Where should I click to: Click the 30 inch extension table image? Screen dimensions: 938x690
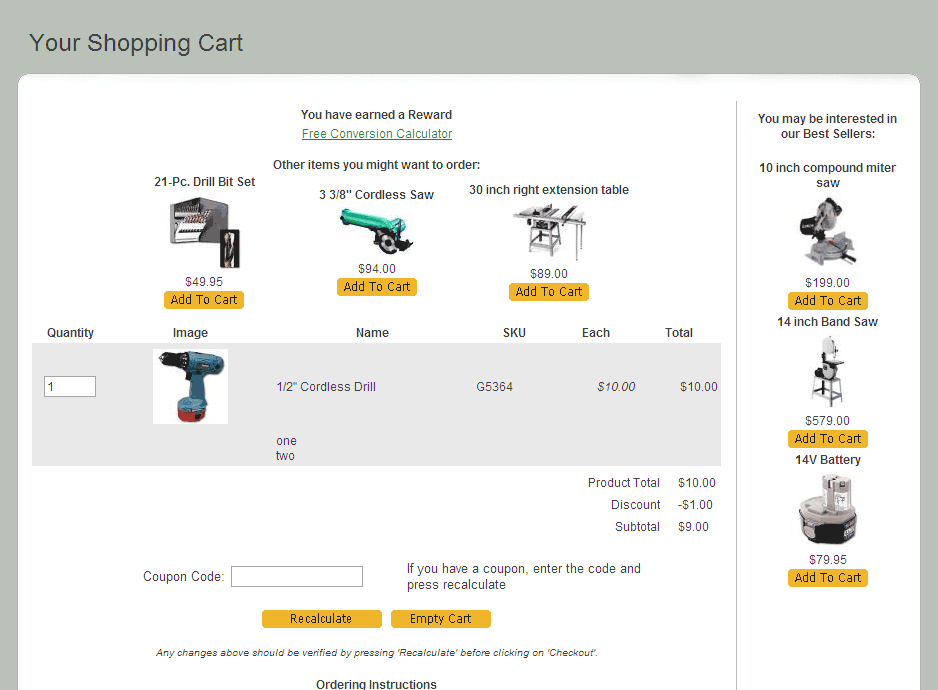549,232
